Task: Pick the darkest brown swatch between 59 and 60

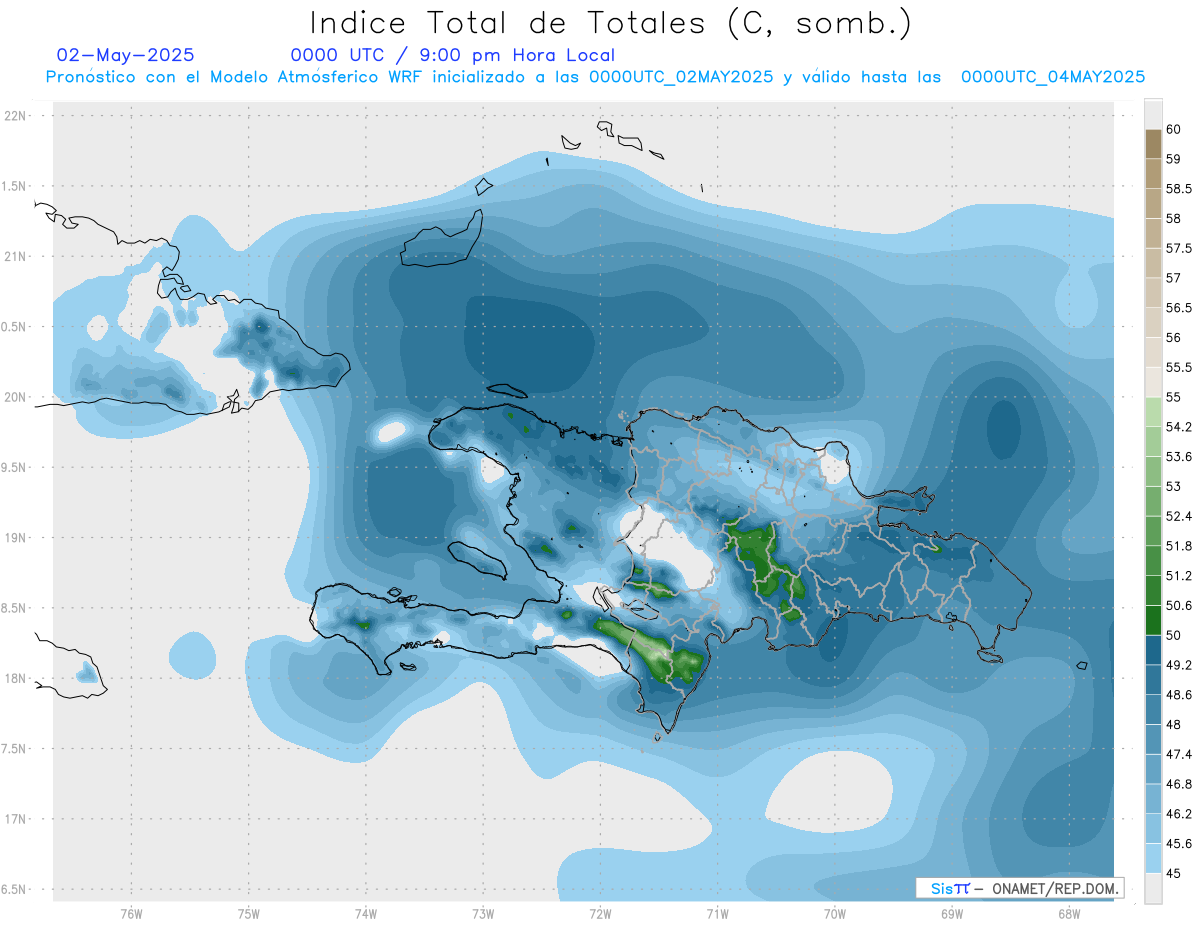Action: [x=1153, y=144]
